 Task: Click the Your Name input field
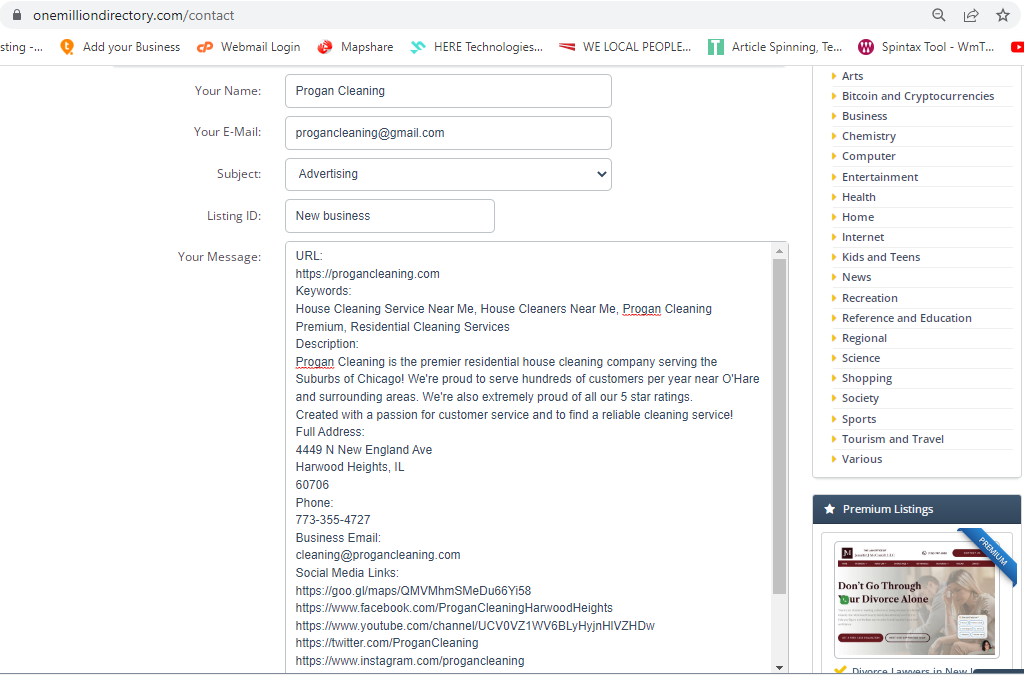coord(448,91)
